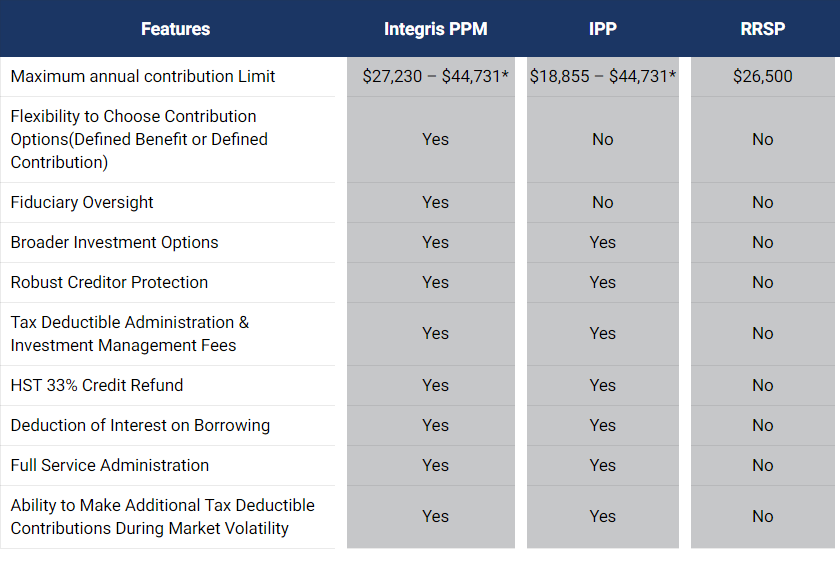Click the IPP column header

point(603,29)
